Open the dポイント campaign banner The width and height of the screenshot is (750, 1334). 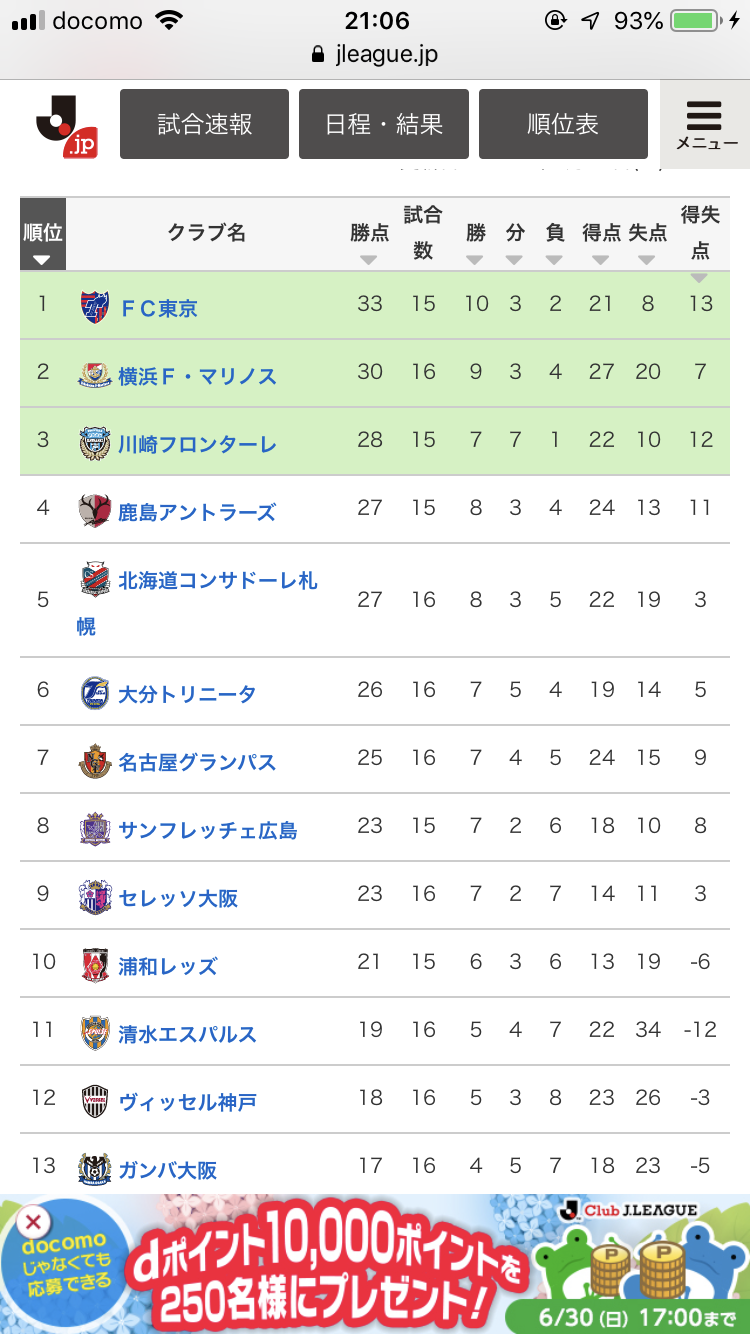(x=375, y=1264)
